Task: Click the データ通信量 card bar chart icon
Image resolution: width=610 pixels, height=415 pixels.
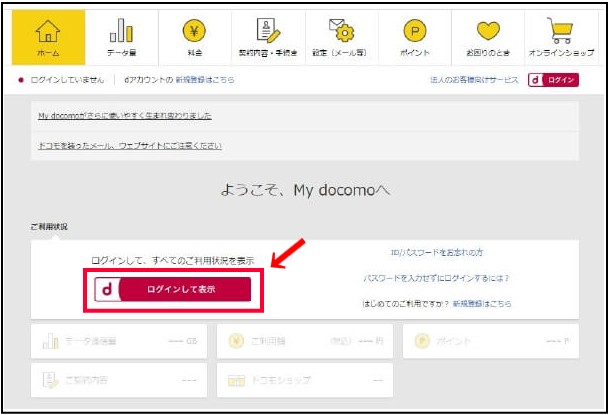Action: 51,341
